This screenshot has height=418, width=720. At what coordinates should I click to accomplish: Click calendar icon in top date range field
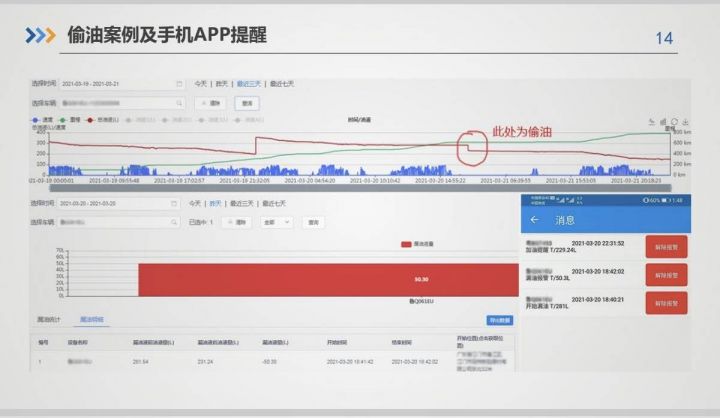180,84
